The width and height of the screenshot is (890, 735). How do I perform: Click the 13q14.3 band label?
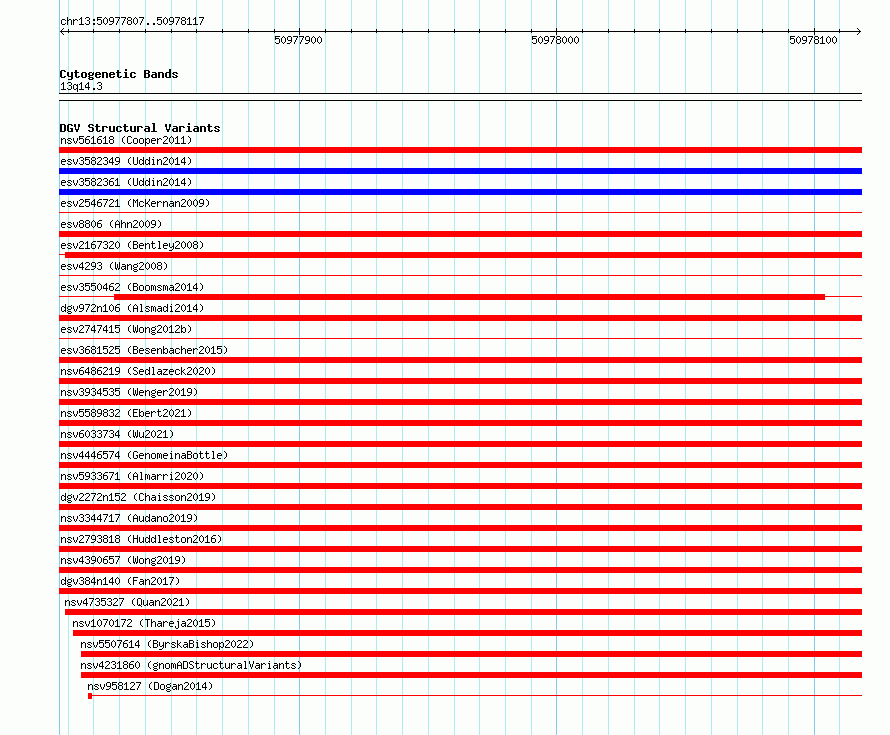tap(81, 86)
